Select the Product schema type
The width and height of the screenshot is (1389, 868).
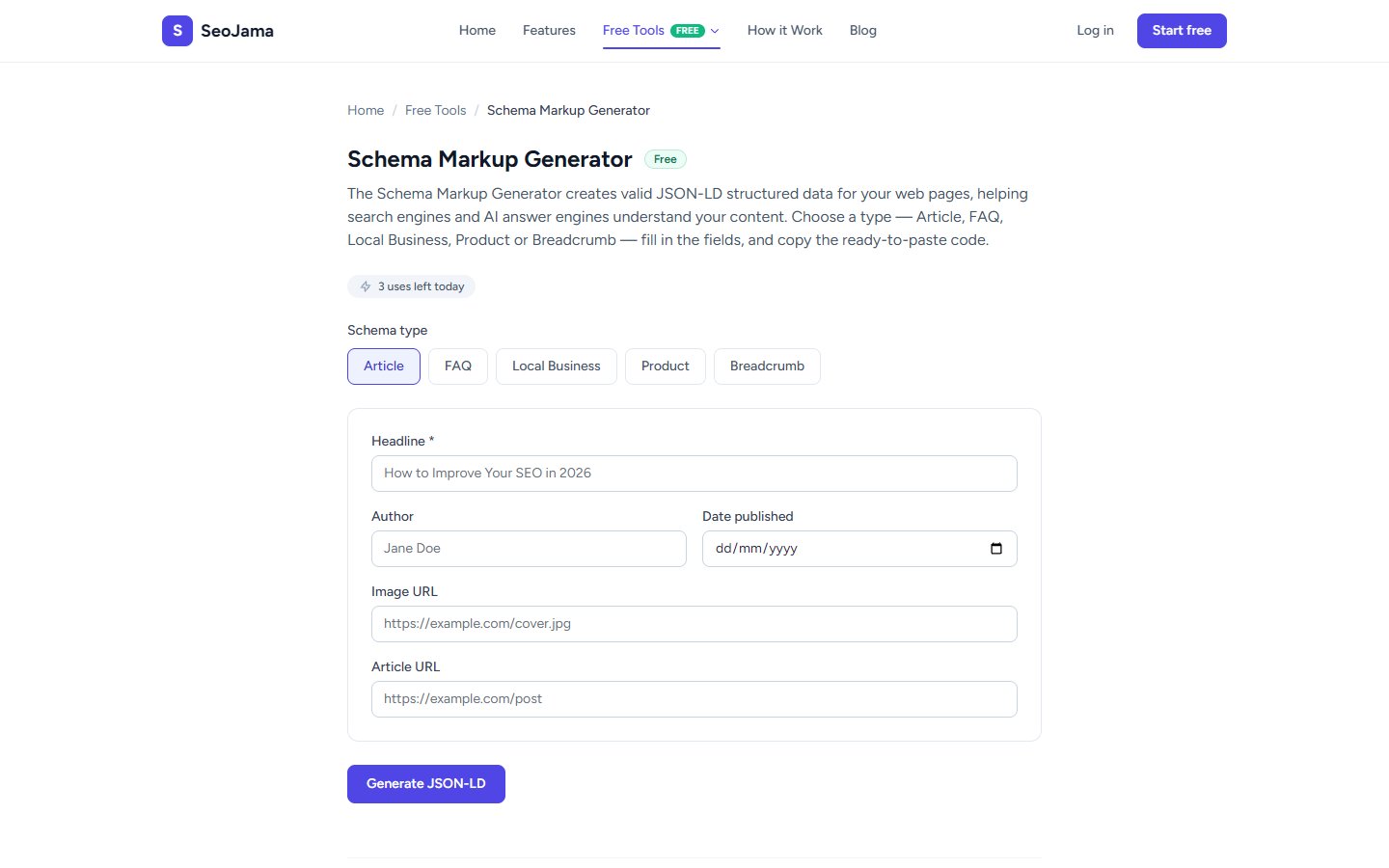[x=666, y=366]
